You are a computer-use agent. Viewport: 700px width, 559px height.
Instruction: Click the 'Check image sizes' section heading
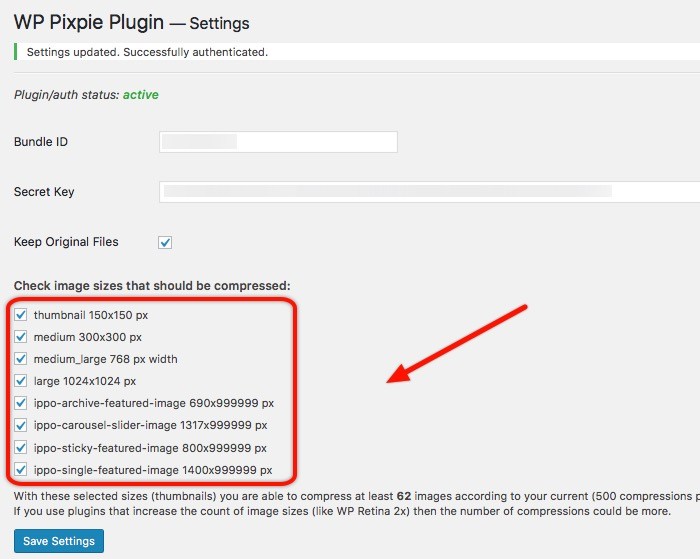click(x=152, y=286)
